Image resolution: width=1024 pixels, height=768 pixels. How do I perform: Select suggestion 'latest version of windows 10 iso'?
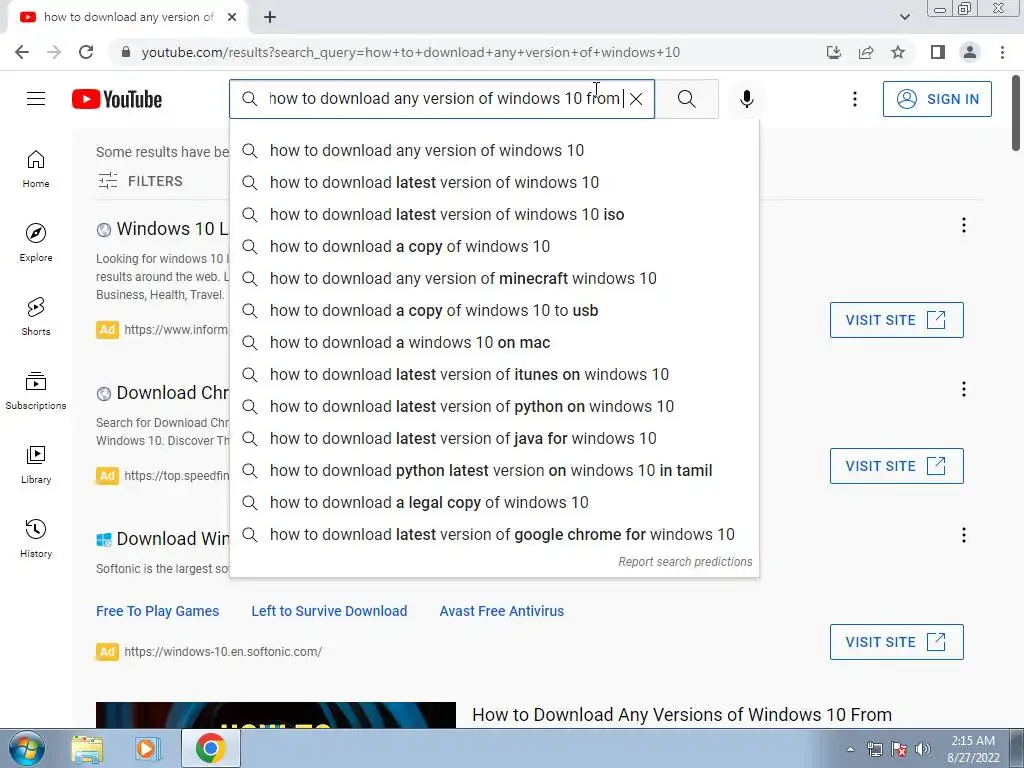[494, 214]
